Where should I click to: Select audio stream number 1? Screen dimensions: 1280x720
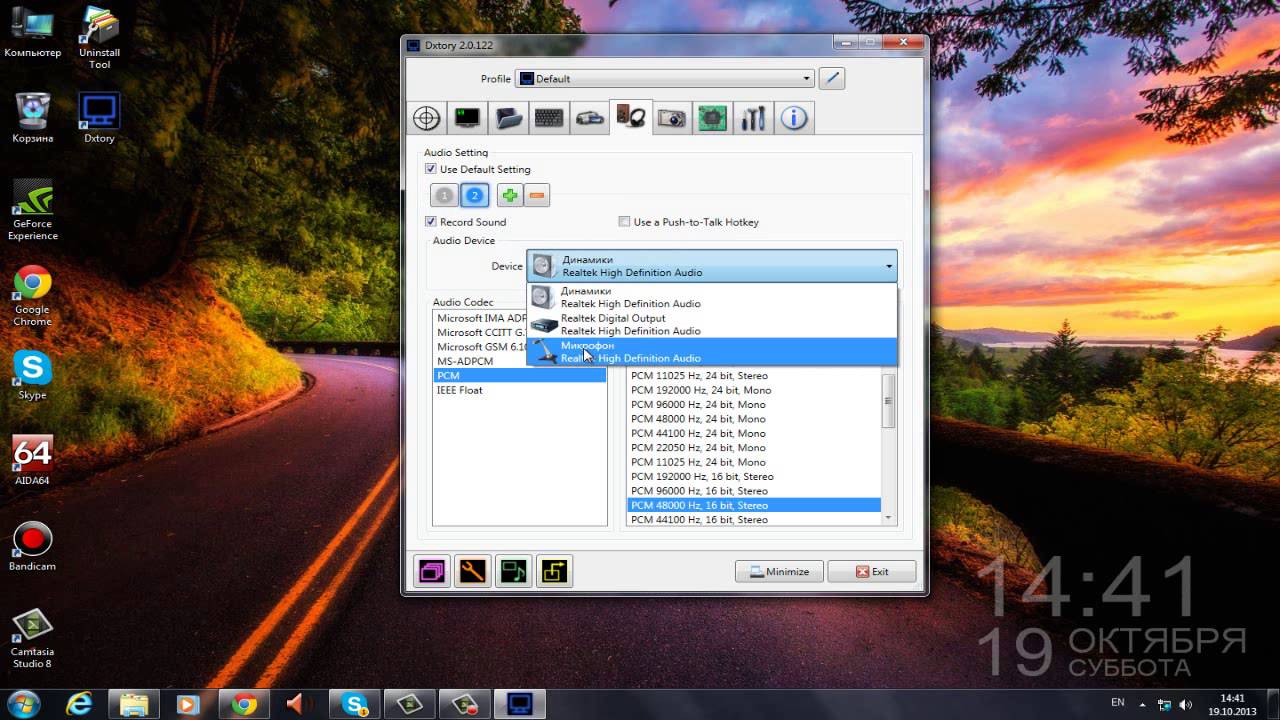pos(445,196)
